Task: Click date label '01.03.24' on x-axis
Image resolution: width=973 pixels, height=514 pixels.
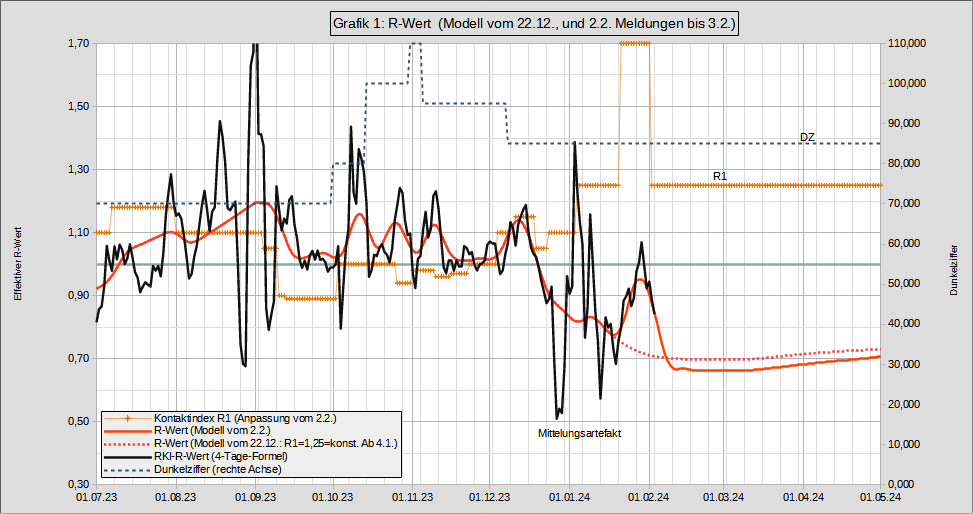Action: tap(724, 497)
